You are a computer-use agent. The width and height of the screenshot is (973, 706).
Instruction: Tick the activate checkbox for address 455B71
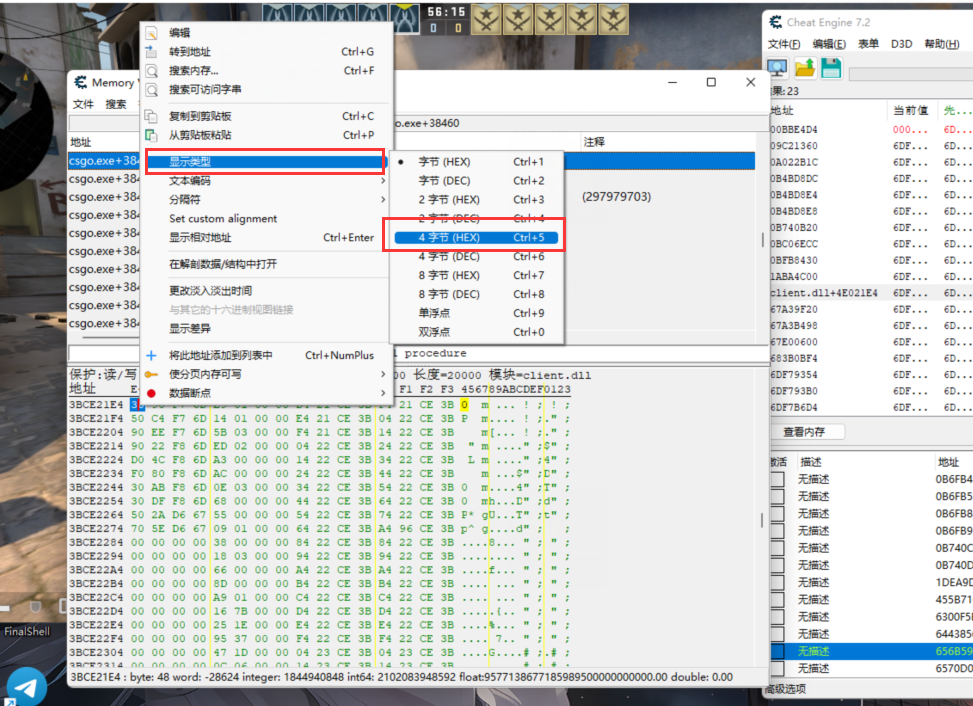coord(777,600)
